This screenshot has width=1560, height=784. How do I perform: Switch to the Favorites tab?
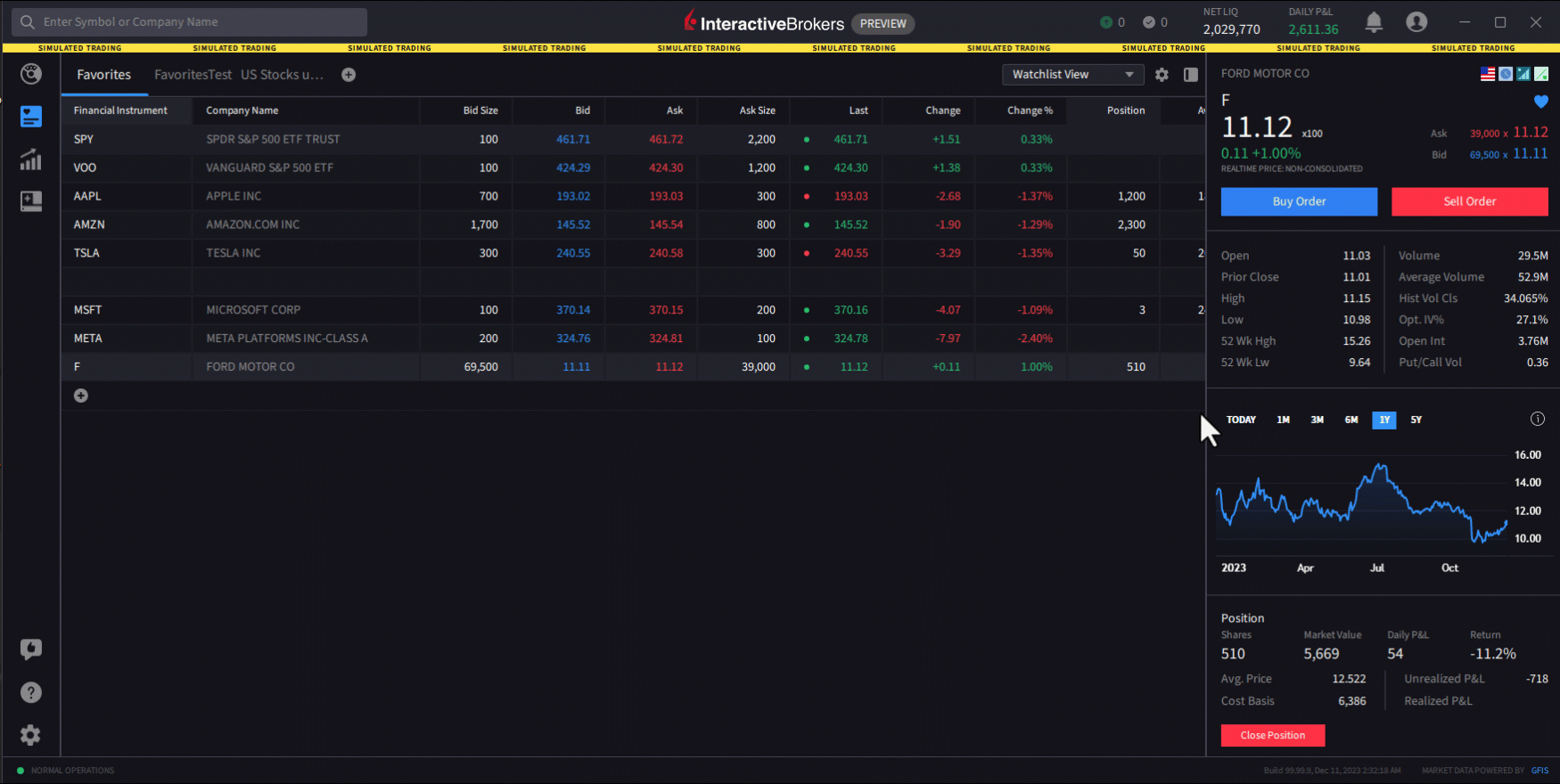[x=103, y=75]
